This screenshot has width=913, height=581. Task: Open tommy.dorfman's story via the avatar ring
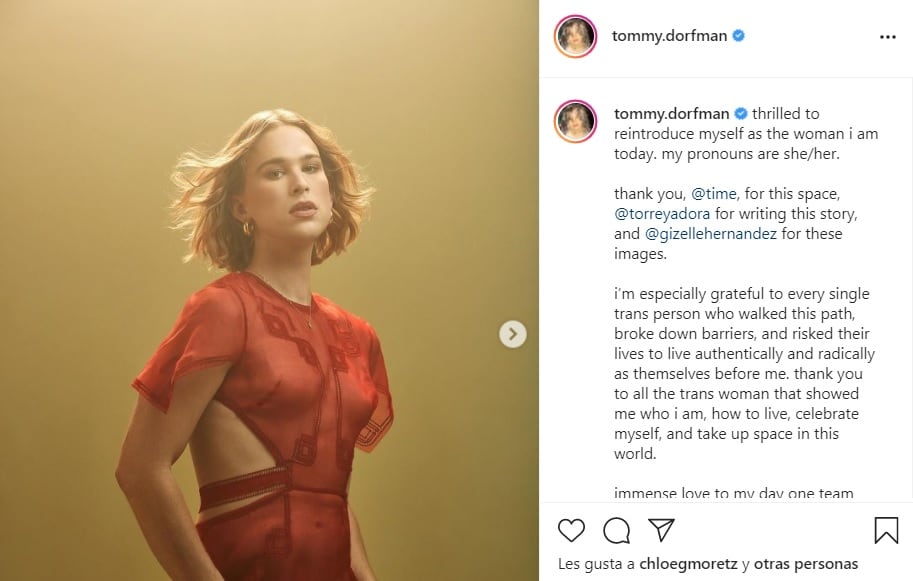coord(576,36)
